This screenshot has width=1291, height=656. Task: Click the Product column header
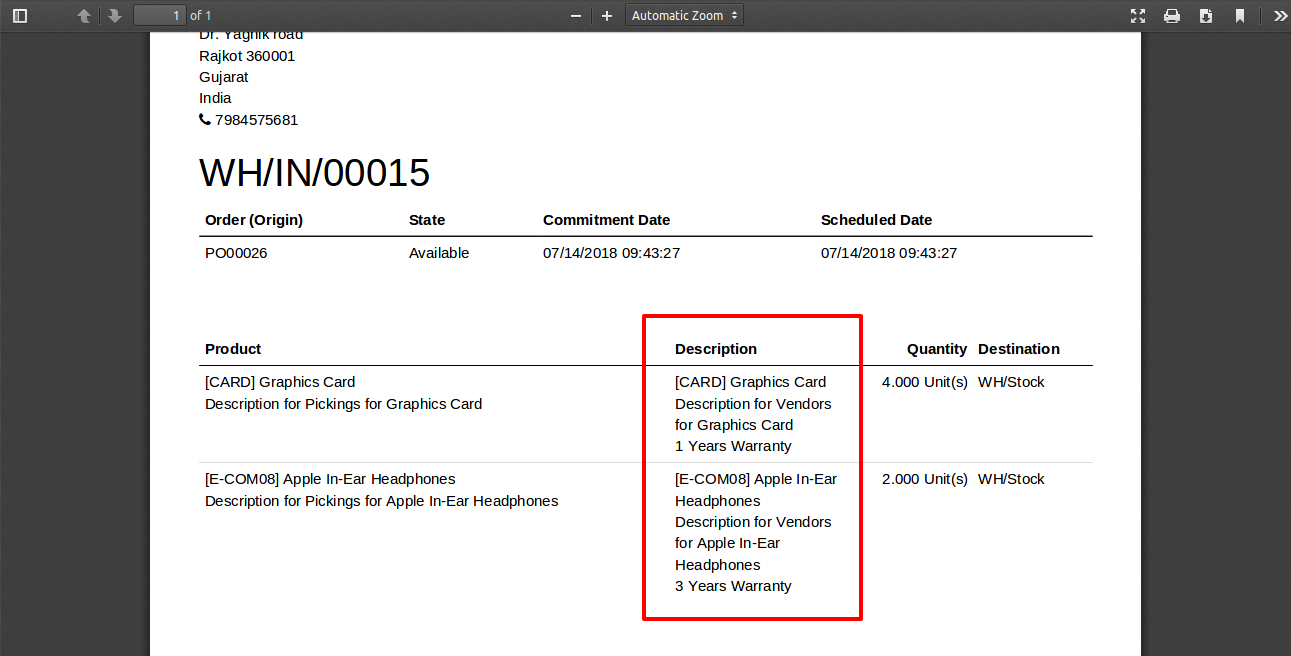point(233,349)
